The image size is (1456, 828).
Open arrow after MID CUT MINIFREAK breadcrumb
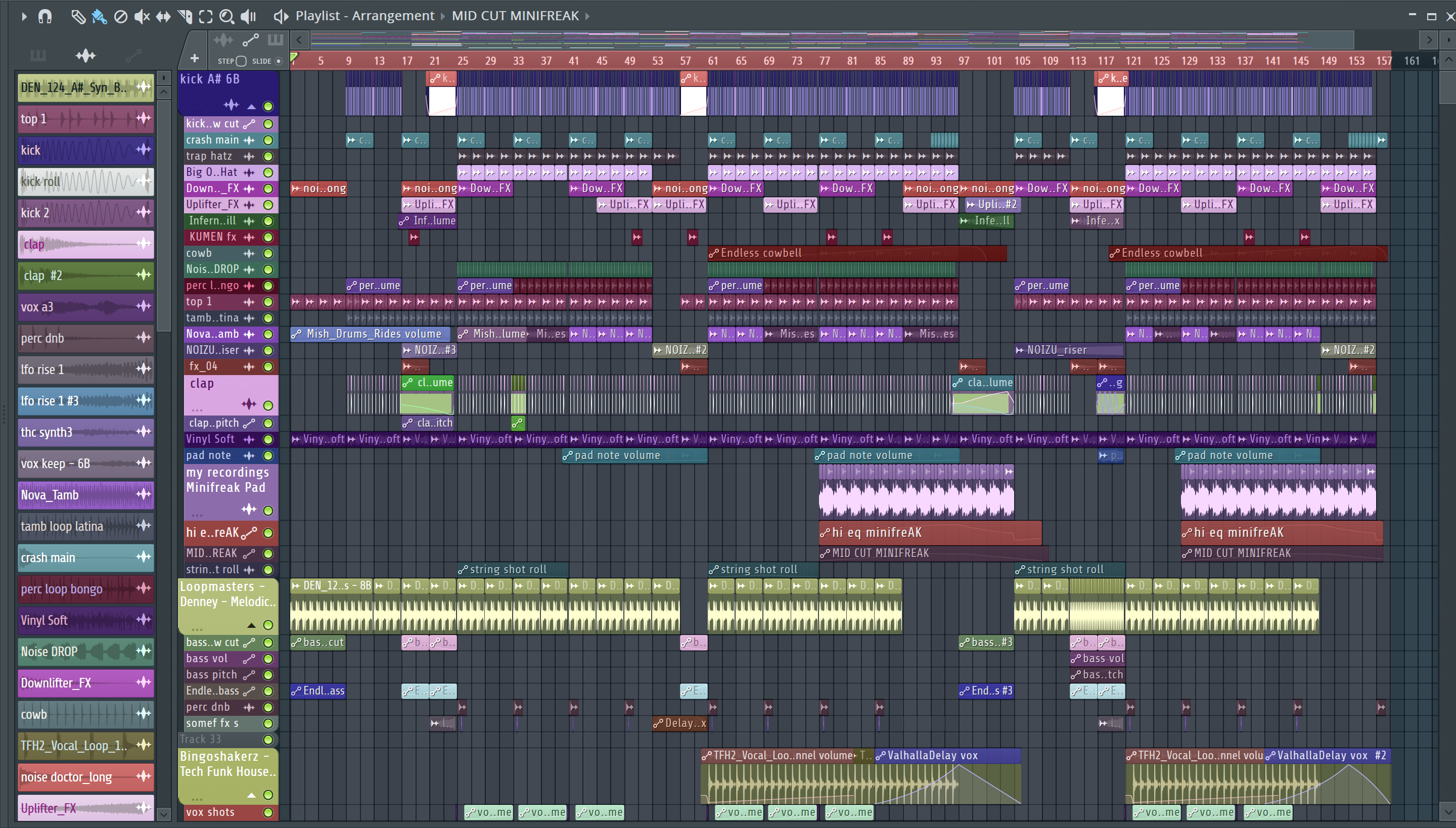click(x=587, y=17)
